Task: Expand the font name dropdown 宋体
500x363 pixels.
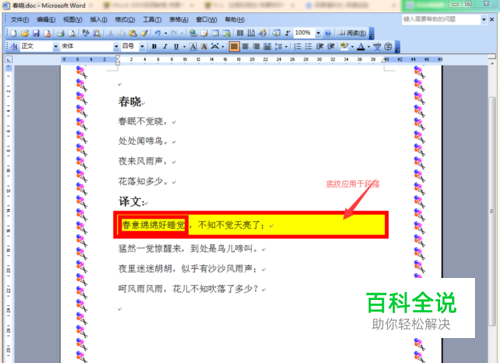Action: coord(116,46)
